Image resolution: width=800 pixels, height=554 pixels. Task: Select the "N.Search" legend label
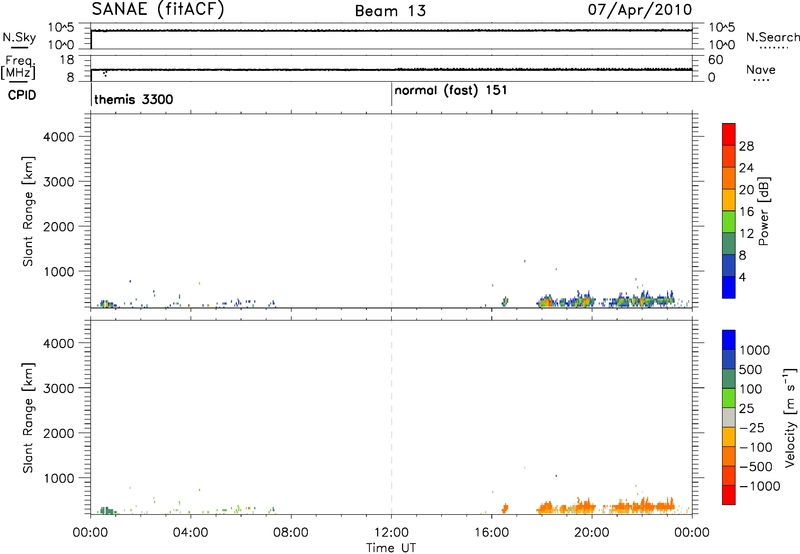[x=772, y=37]
